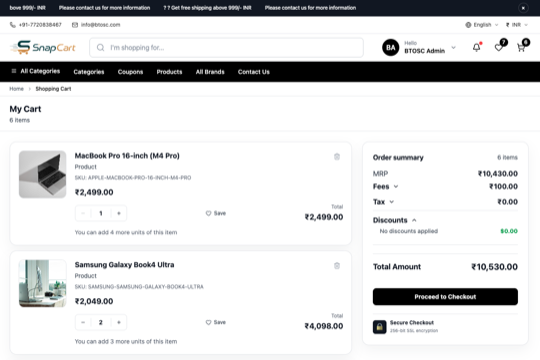Open the English language dropdown

pyautogui.click(x=482, y=25)
